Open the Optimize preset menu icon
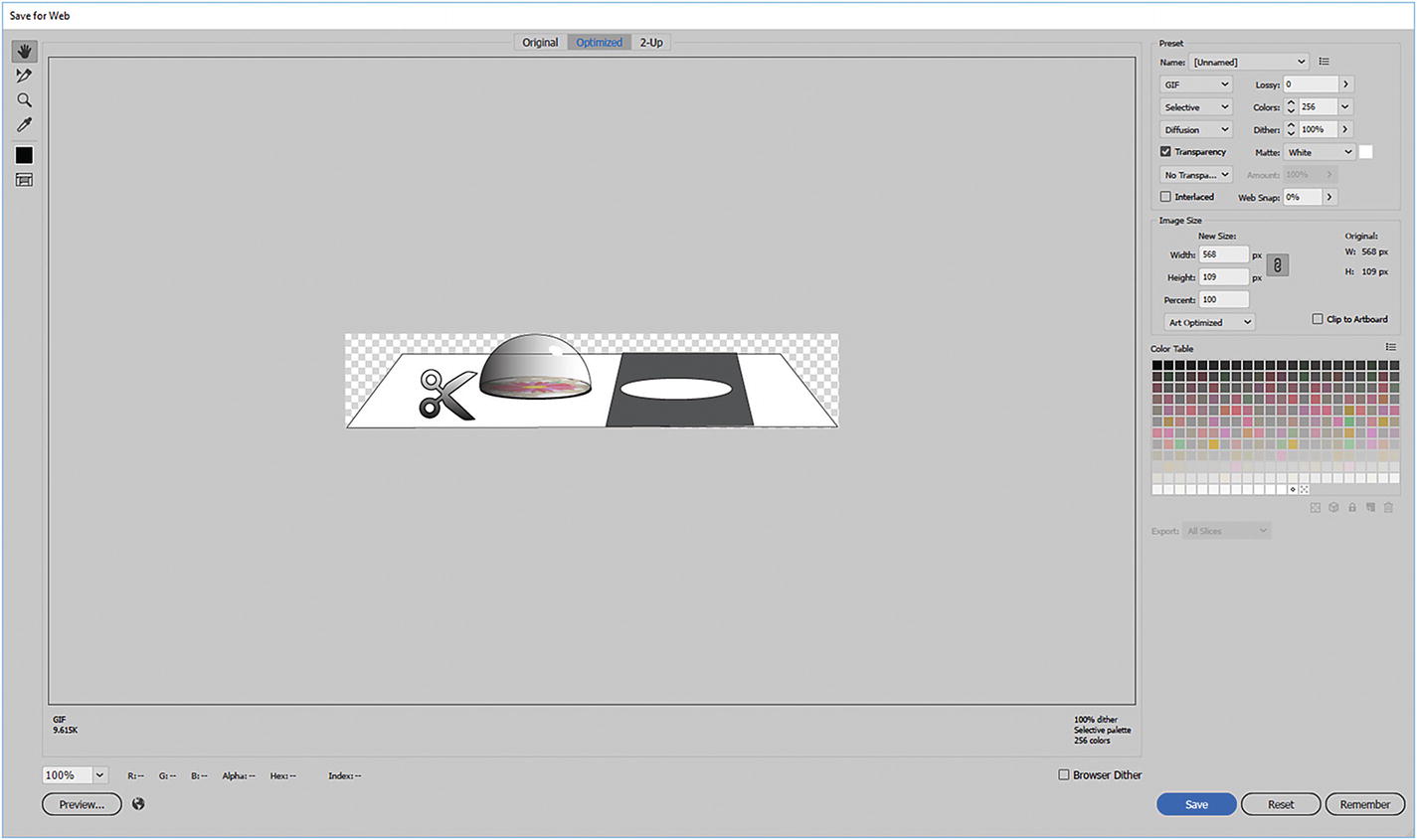 tap(1324, 61)
